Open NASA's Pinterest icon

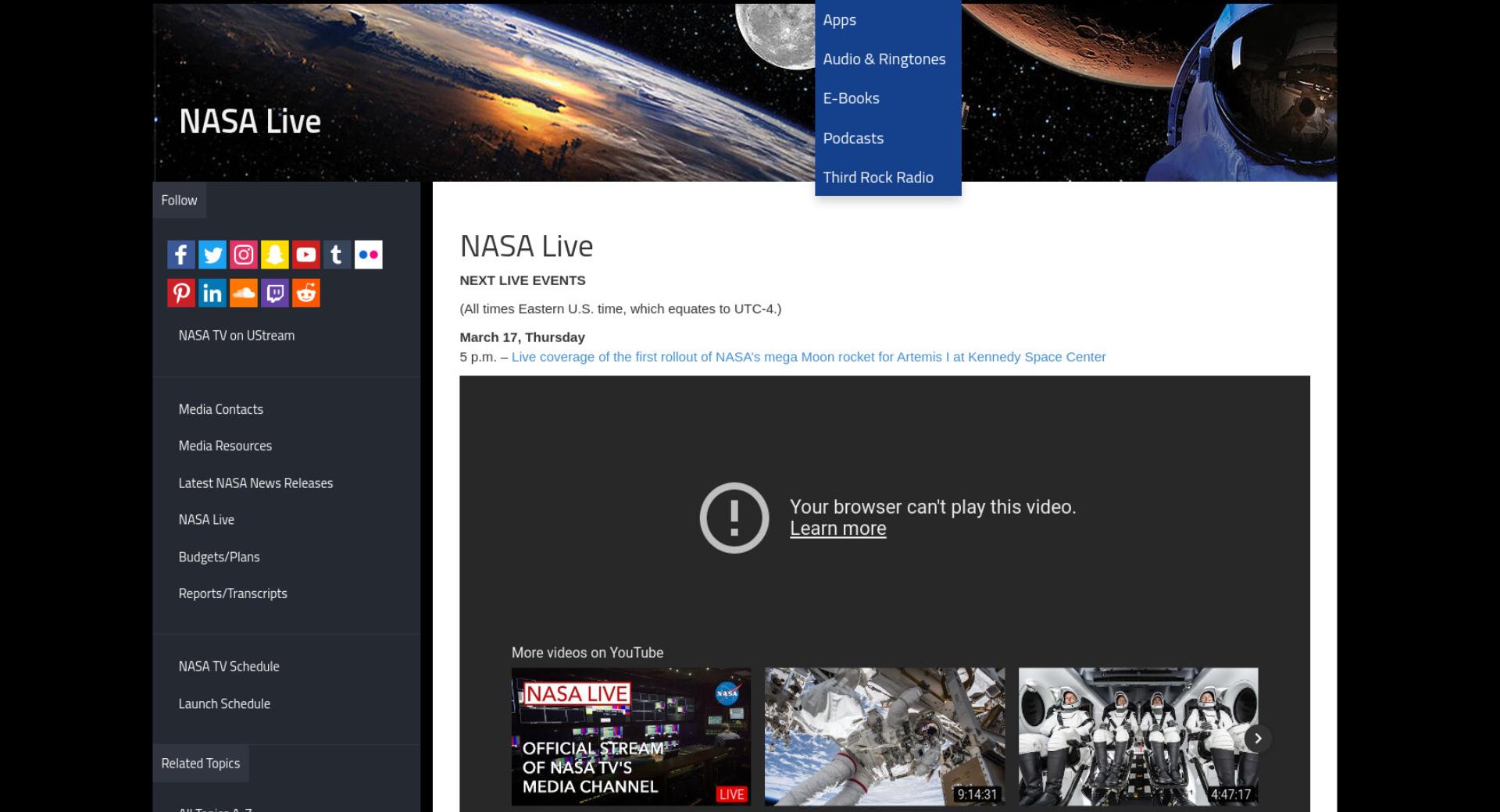(x=180, y=293)
